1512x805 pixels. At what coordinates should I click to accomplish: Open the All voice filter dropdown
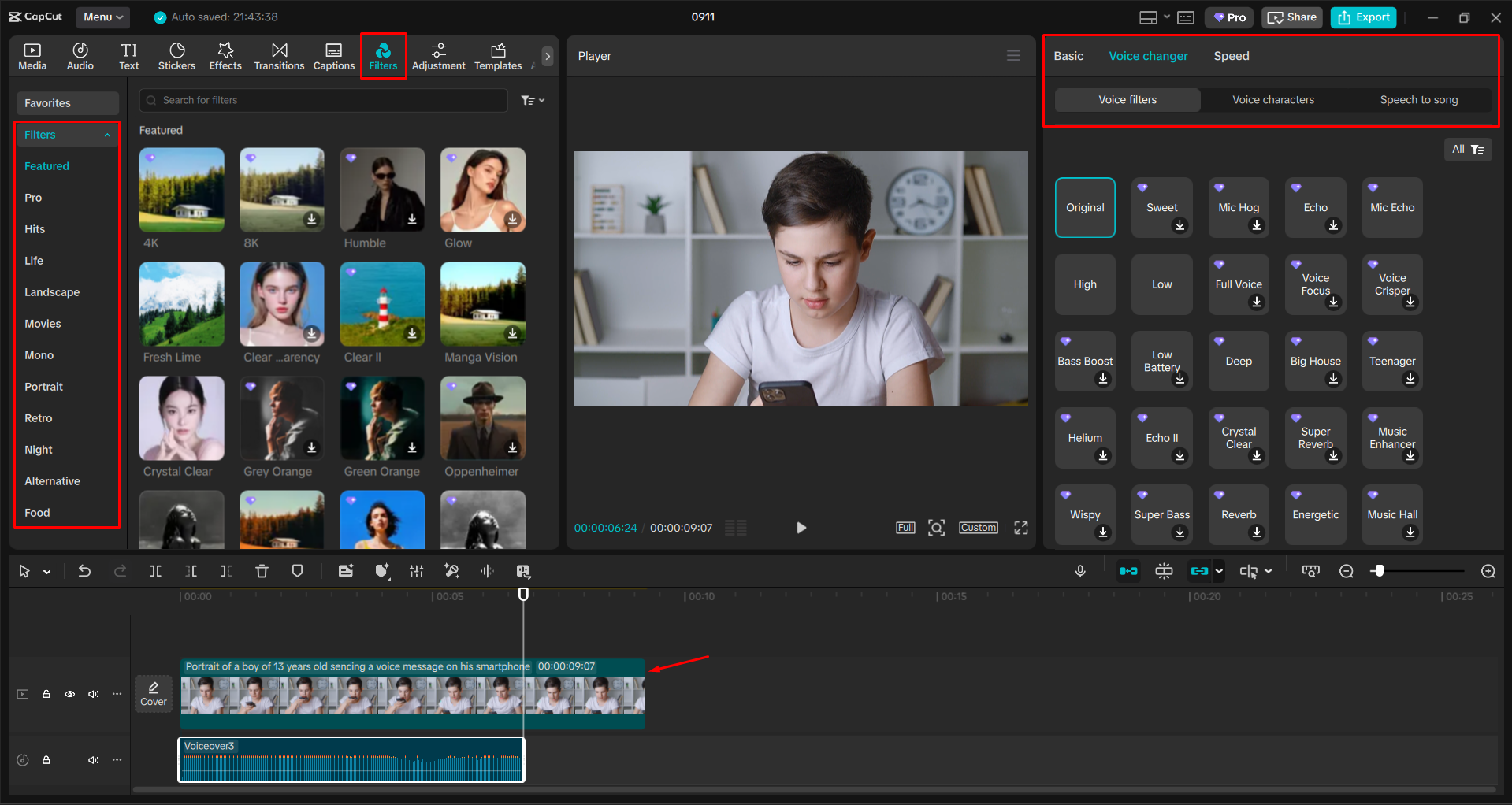[x=1467, y=150]
